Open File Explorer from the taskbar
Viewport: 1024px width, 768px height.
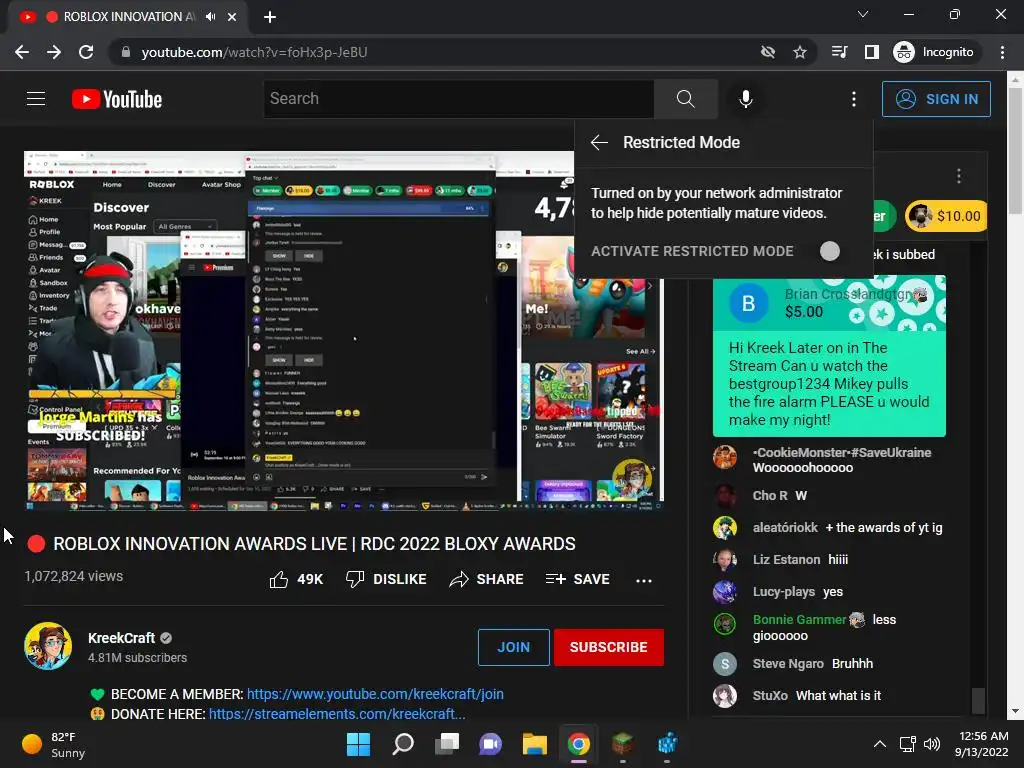click(534, 744)
